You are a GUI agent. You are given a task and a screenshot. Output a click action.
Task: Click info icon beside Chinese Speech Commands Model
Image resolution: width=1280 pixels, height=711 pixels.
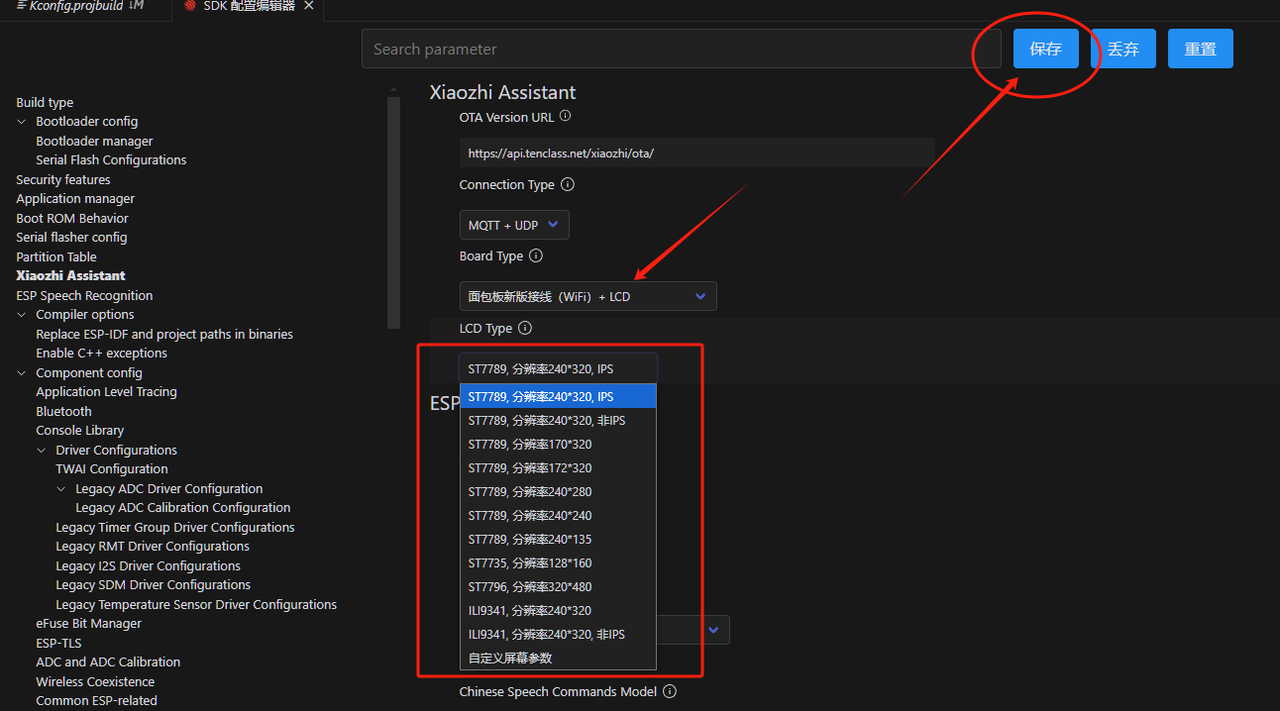[x=670, y=691]
